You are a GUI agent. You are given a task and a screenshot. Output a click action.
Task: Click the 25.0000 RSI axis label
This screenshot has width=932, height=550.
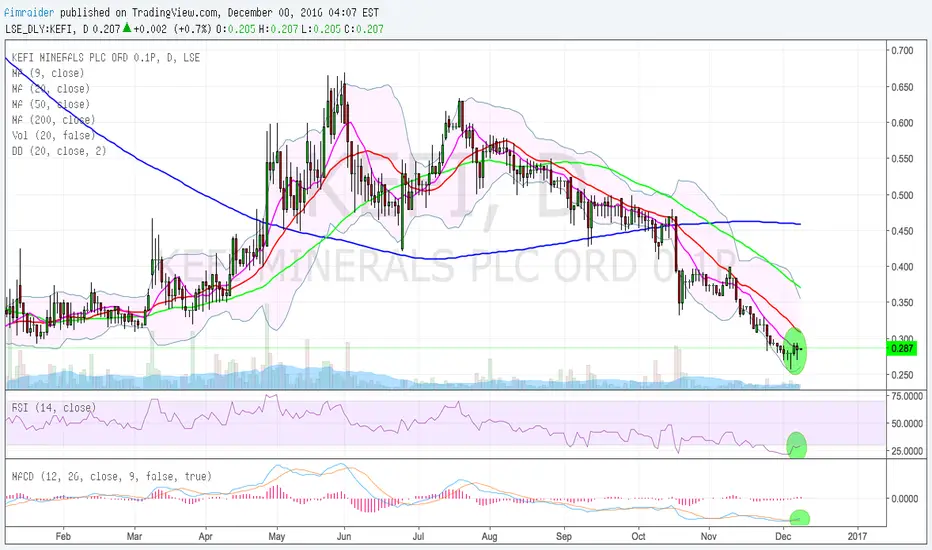[906, 451]
